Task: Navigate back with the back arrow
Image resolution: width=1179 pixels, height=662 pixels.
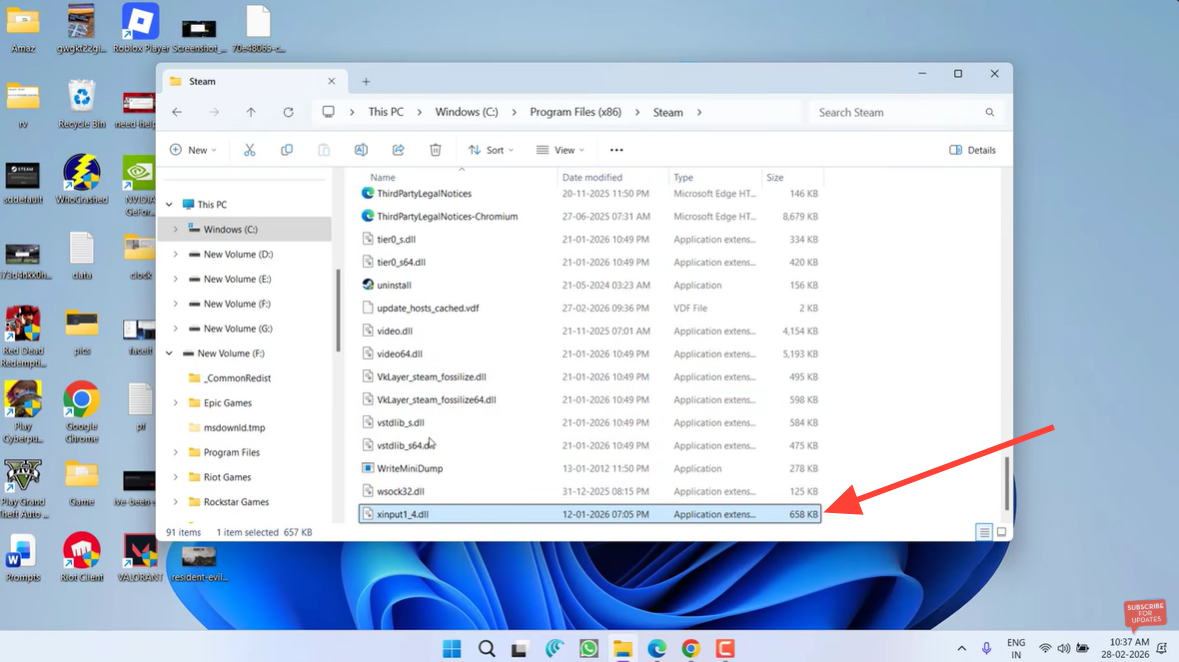Action: 177,113
